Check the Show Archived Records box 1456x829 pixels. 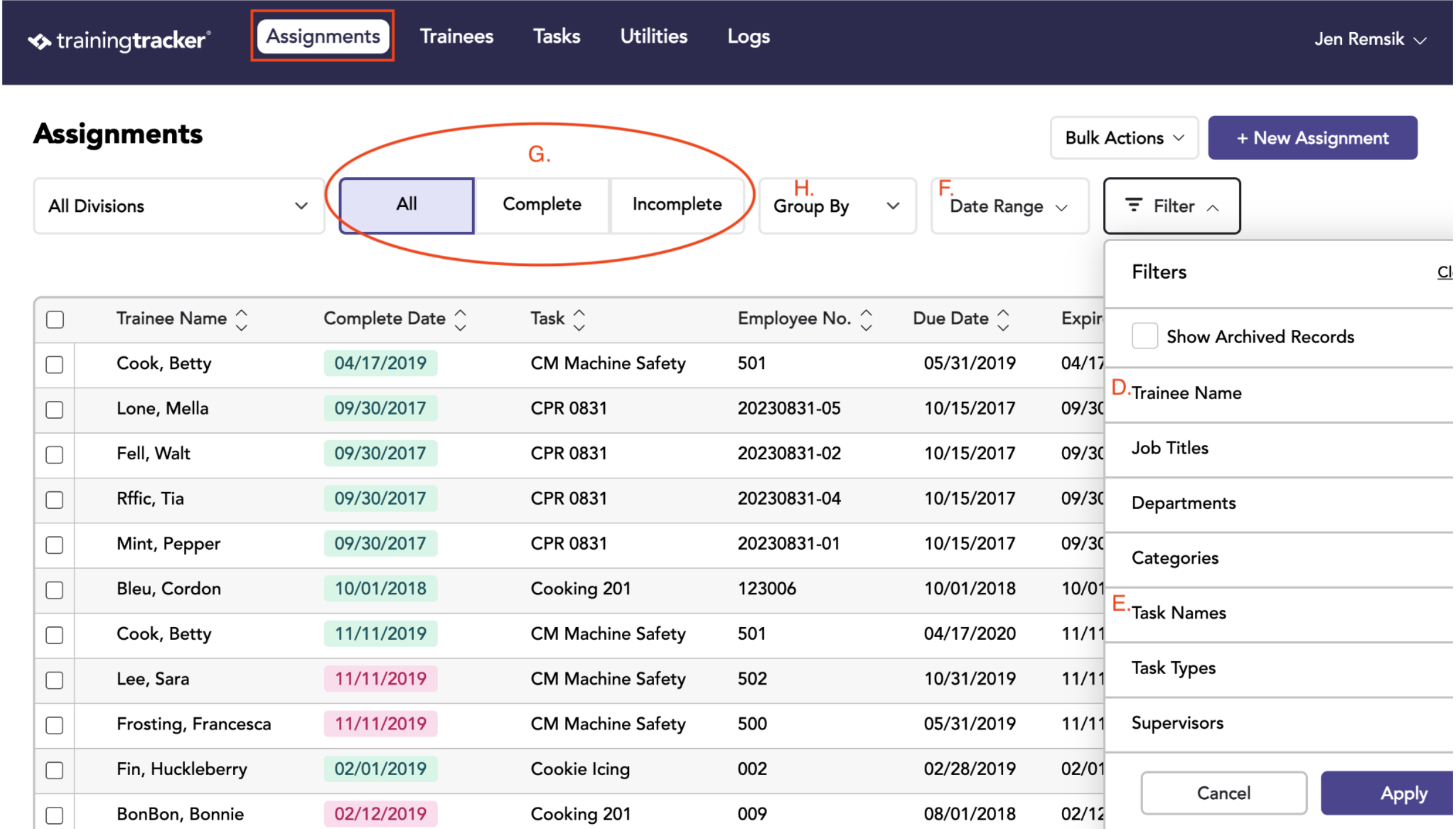1144,336
